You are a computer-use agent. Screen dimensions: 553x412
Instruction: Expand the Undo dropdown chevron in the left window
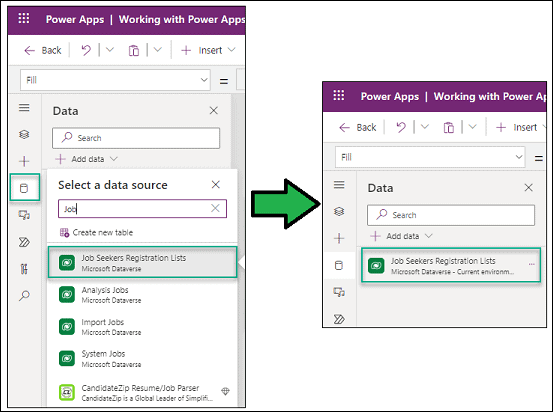coord(110,50)
